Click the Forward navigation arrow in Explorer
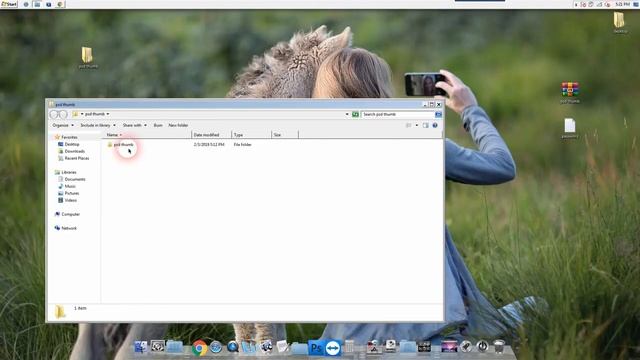 pyautogui.click(x=63, y=114)
